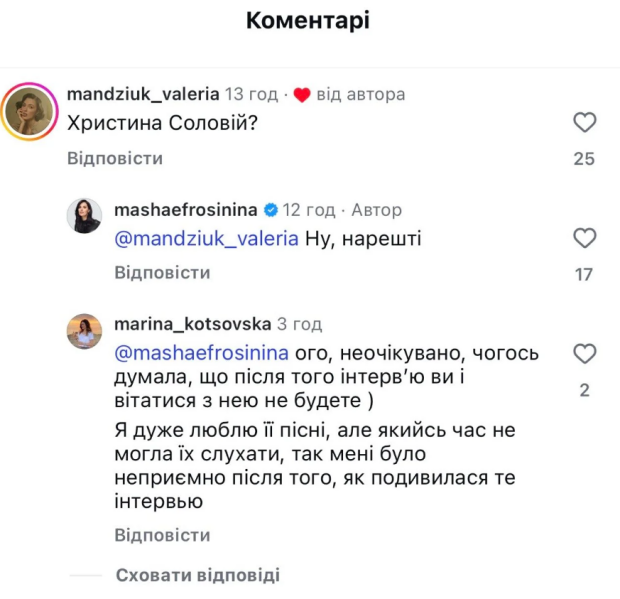Image resolution: width=620 pixels, height=599 pixels.
Task: View the 25 likes count on the first comment
Action: (584, 159)
